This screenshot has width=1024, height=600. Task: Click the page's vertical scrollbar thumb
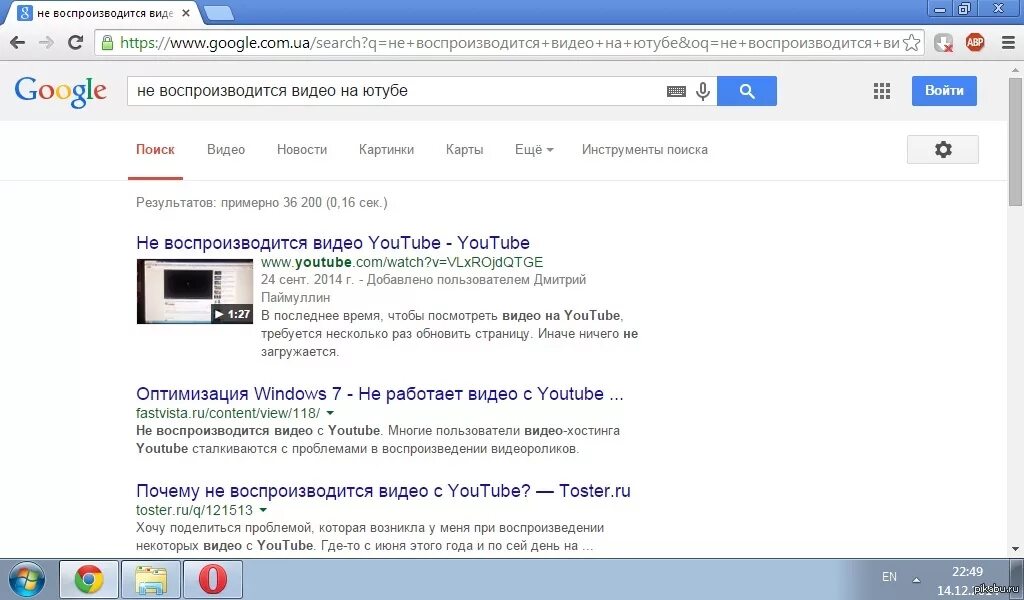[x=1016, y=140]
